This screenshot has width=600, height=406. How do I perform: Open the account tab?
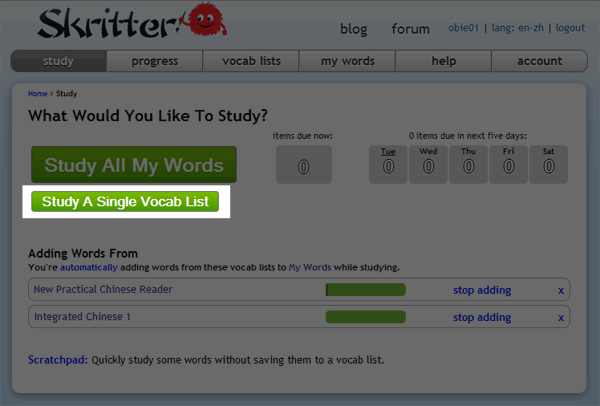(539, 61)
